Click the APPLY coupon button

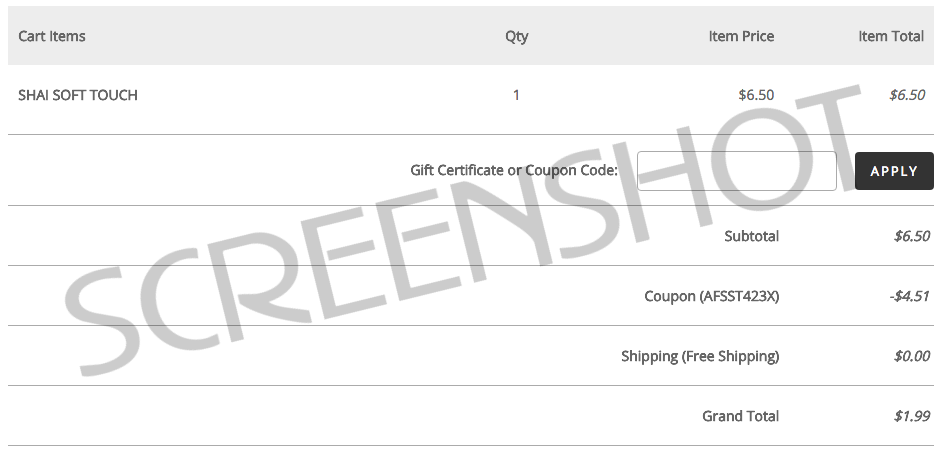(894, 171)
